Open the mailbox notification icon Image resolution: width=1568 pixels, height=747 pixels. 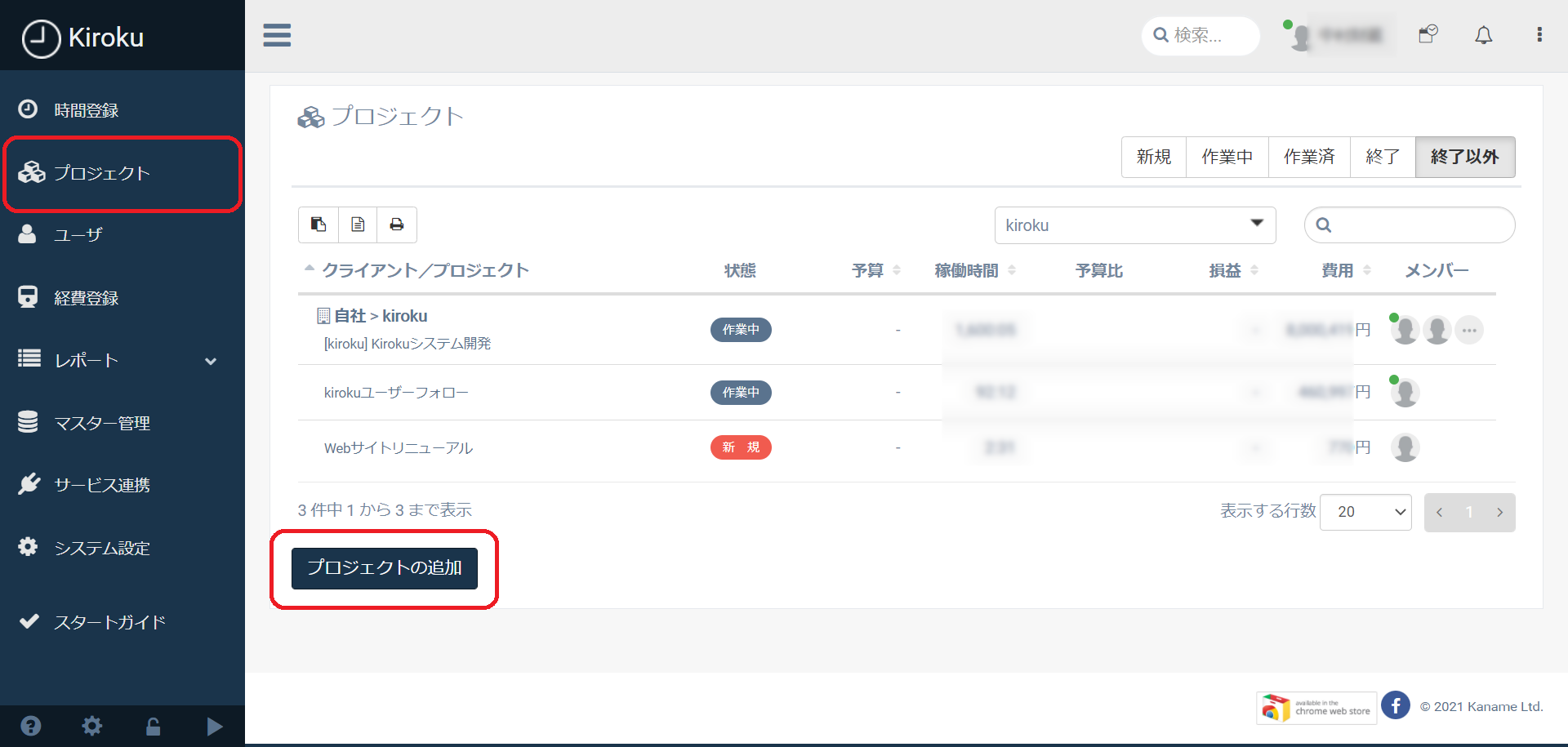coord(1428,34)
